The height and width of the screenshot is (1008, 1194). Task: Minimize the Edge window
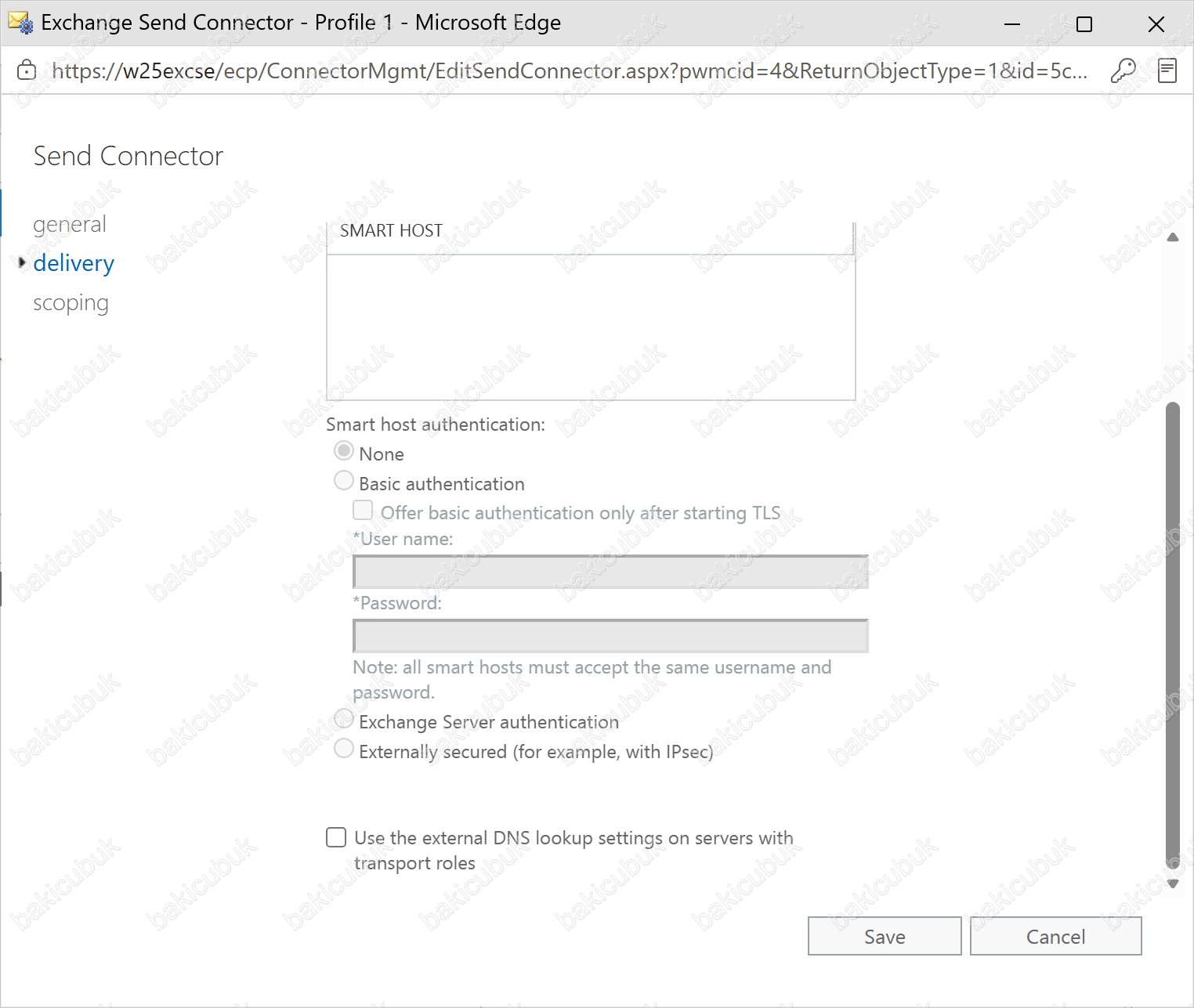coord(1012,23)
